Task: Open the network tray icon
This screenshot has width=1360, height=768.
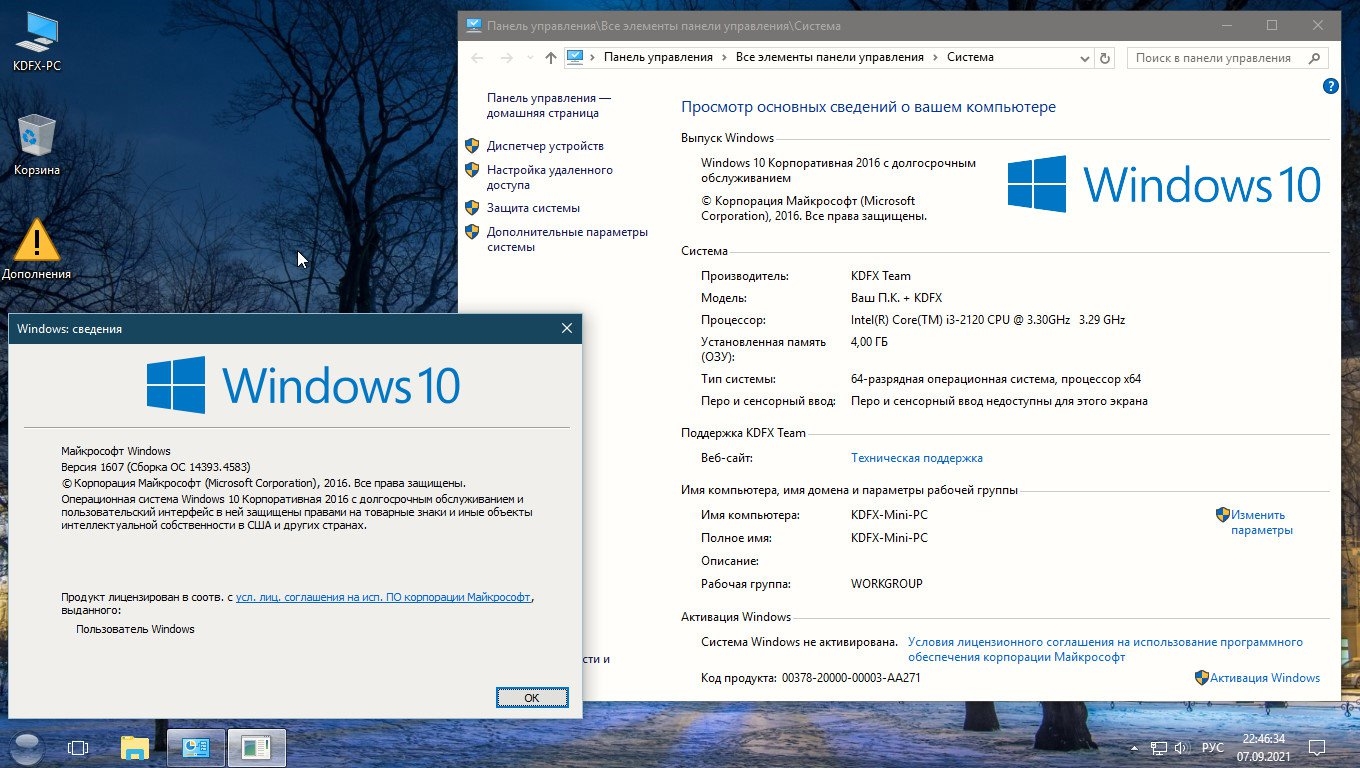Action: pos(1160,747)
